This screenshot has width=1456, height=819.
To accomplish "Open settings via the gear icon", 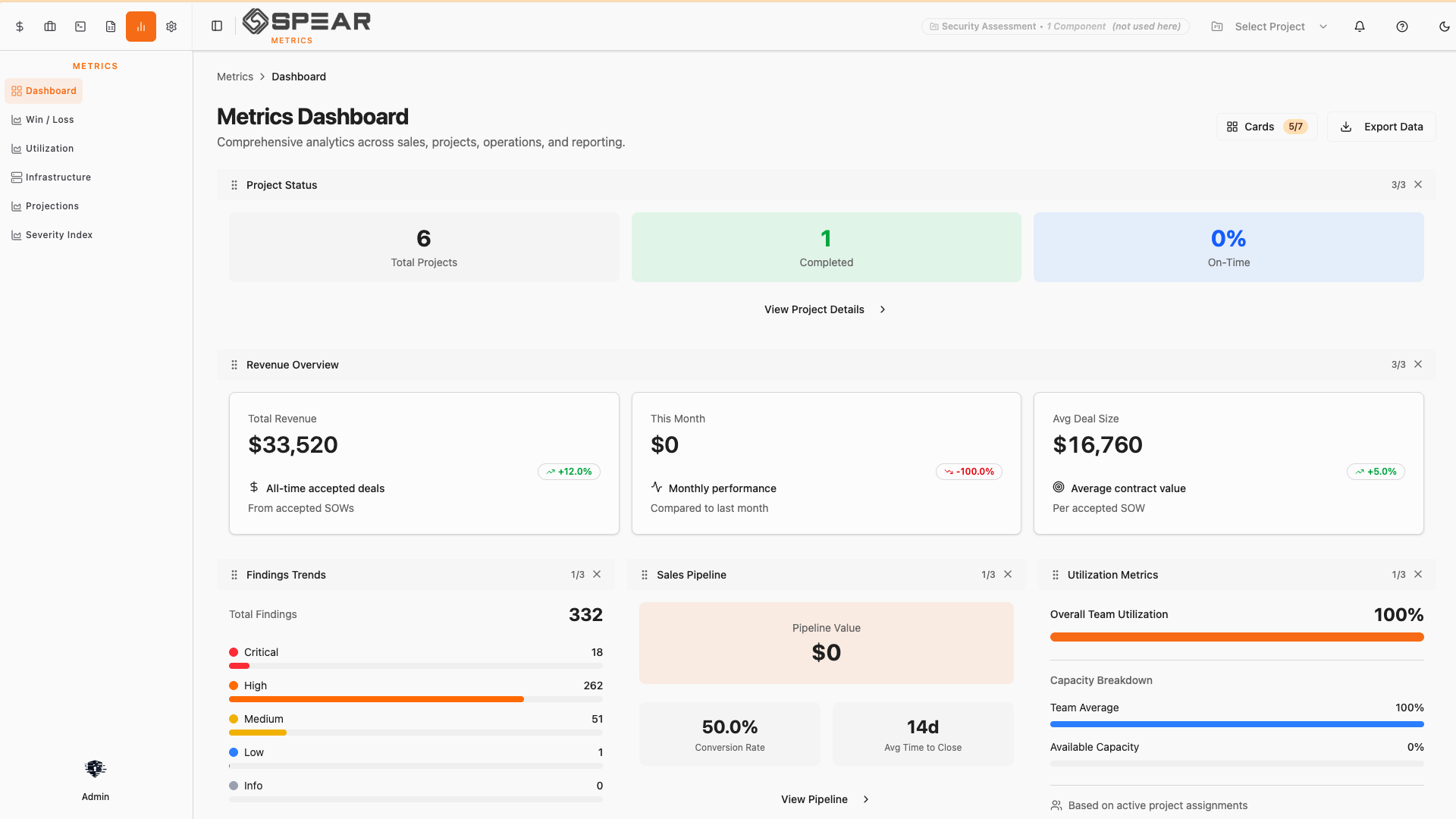I will click(171, 26).
